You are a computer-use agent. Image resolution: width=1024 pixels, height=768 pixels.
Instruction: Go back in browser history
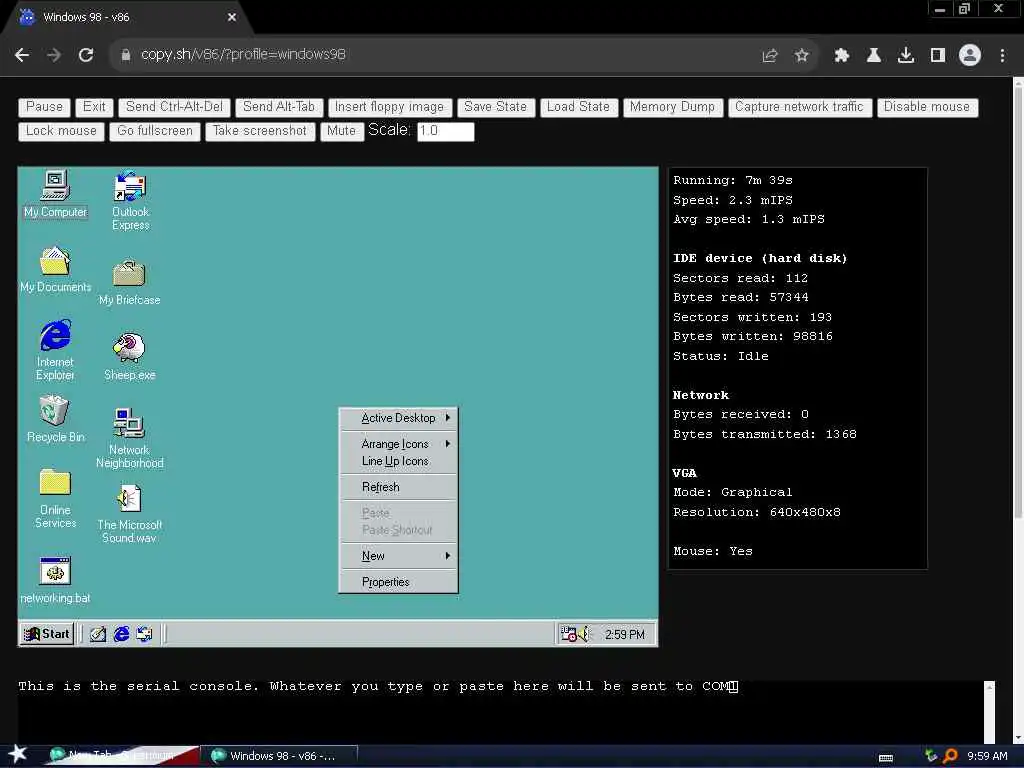22,55
